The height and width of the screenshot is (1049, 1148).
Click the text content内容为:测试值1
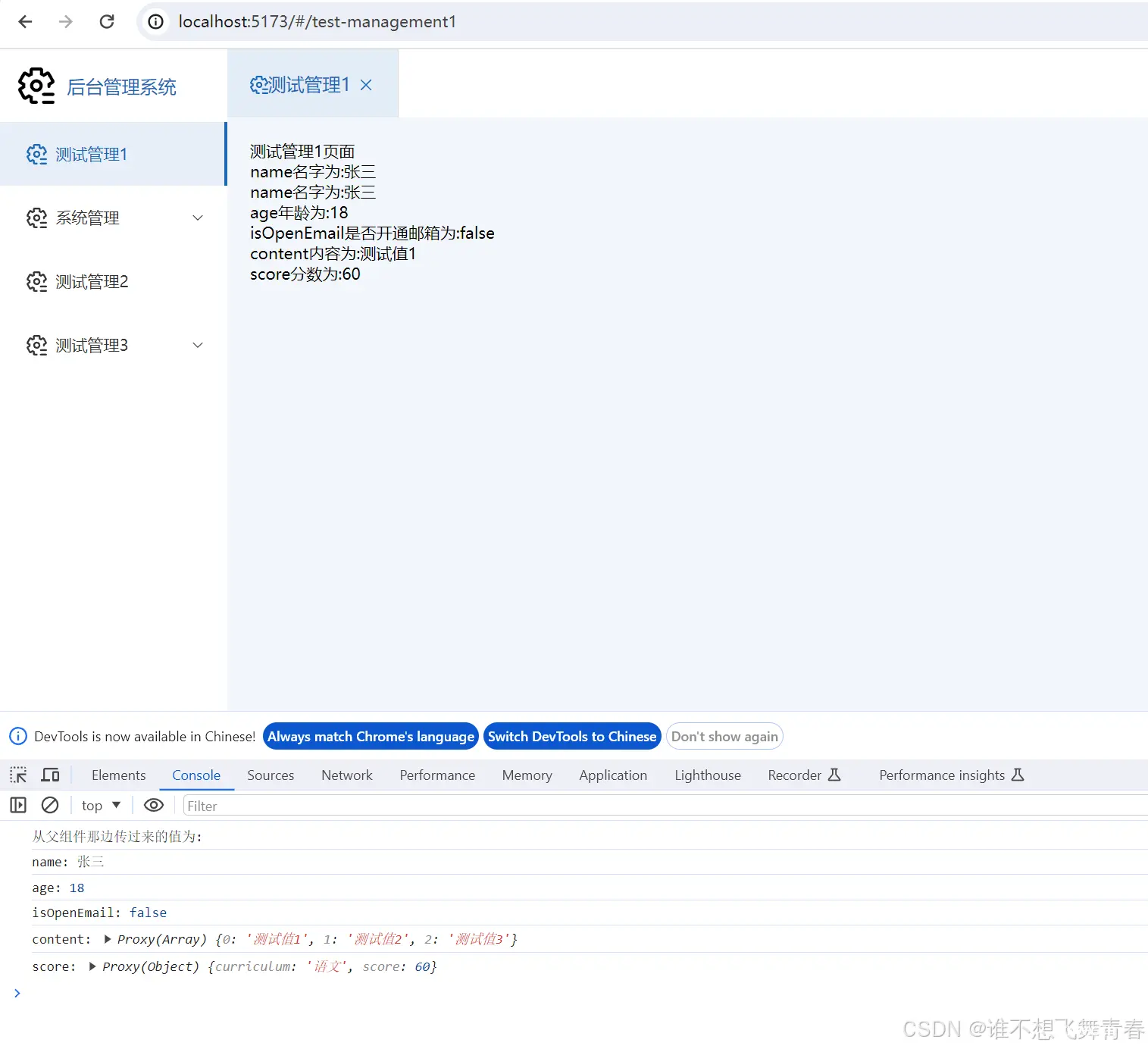[x=333, y=254]
